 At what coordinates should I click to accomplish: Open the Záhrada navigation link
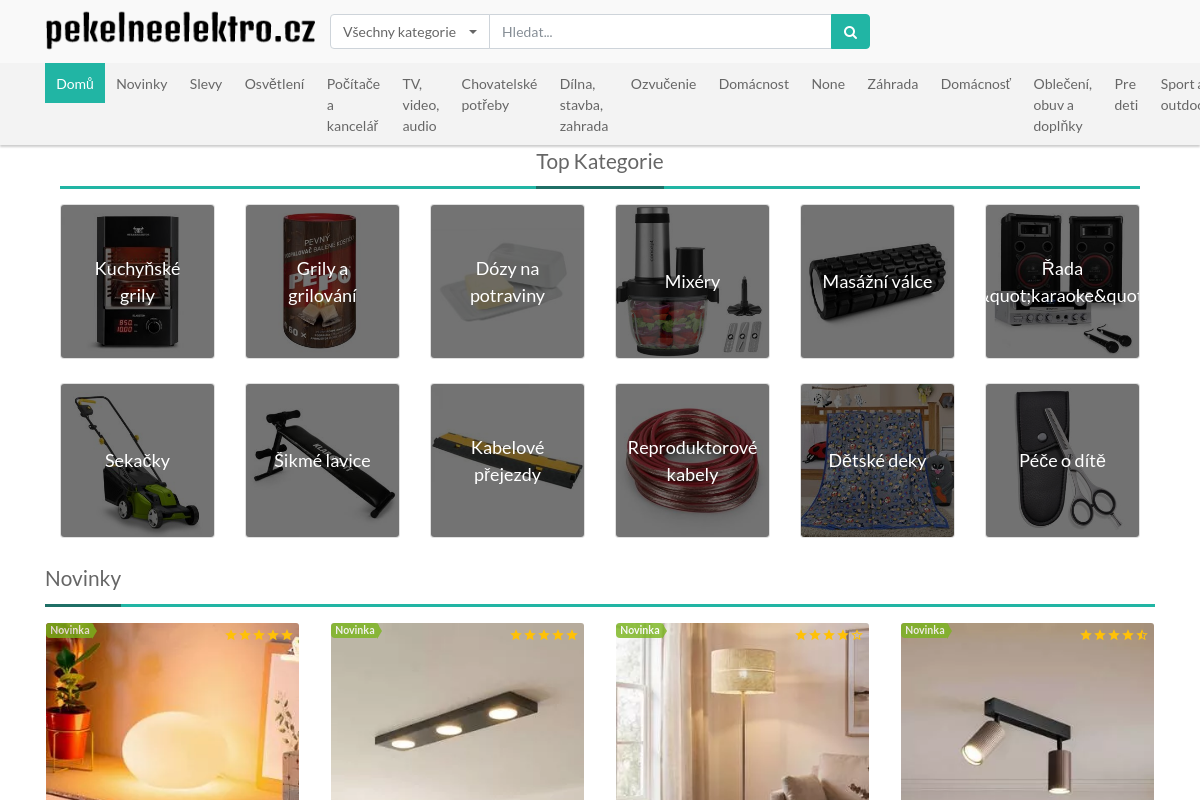pos(892,84)
